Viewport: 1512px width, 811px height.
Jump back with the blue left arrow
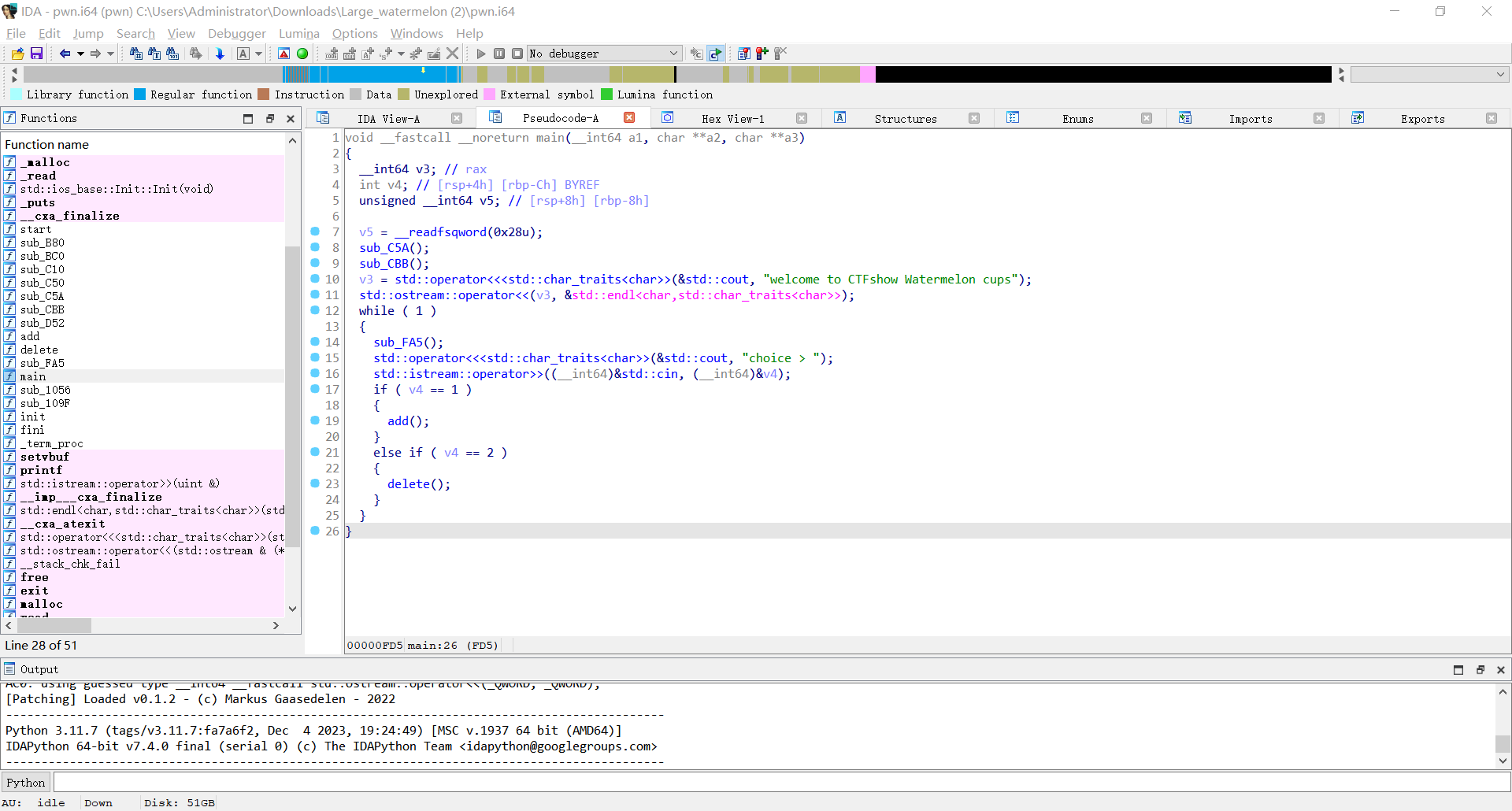[65, 54]
